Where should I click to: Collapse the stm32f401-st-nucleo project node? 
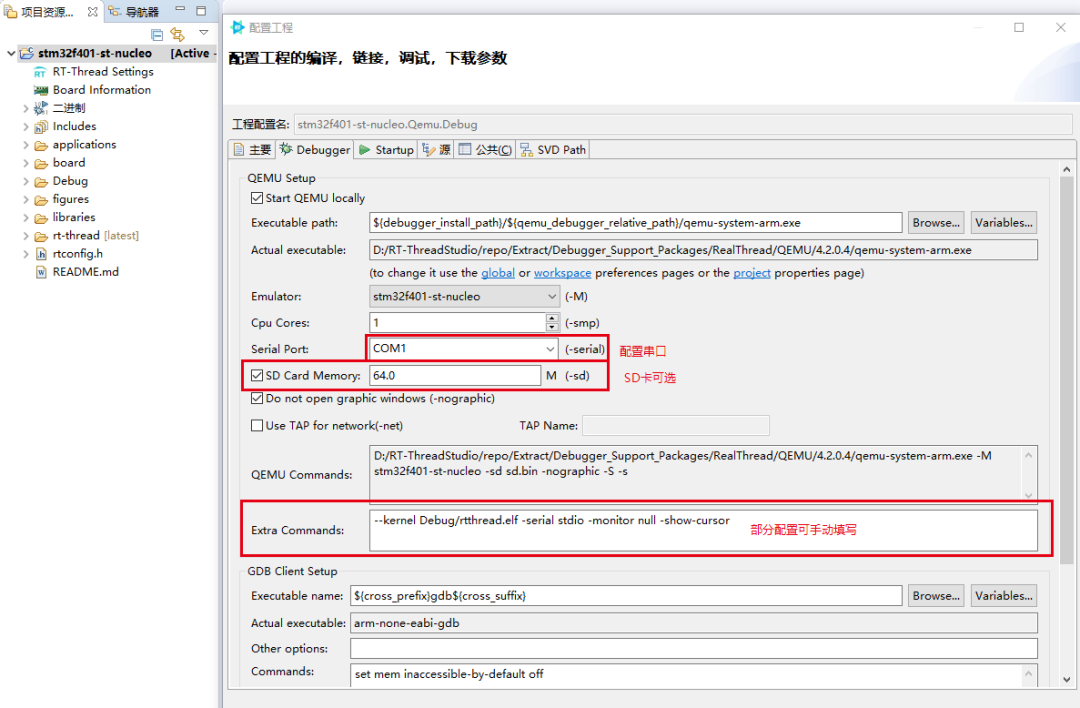click(10, 54)
